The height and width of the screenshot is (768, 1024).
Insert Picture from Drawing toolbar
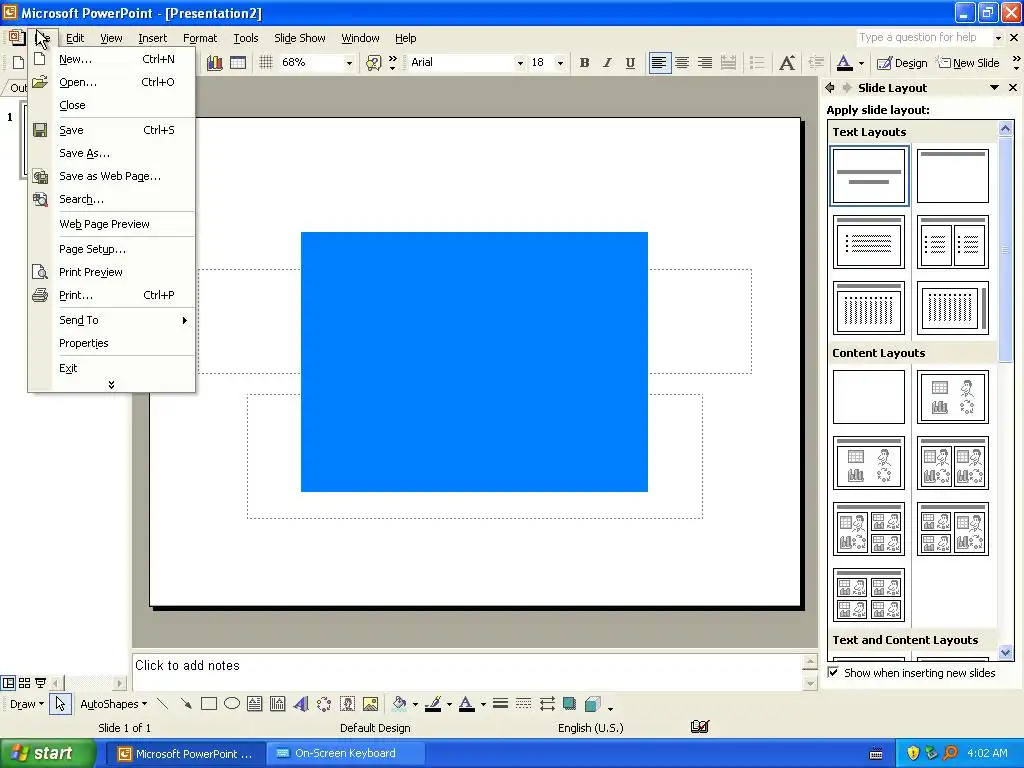370,704
